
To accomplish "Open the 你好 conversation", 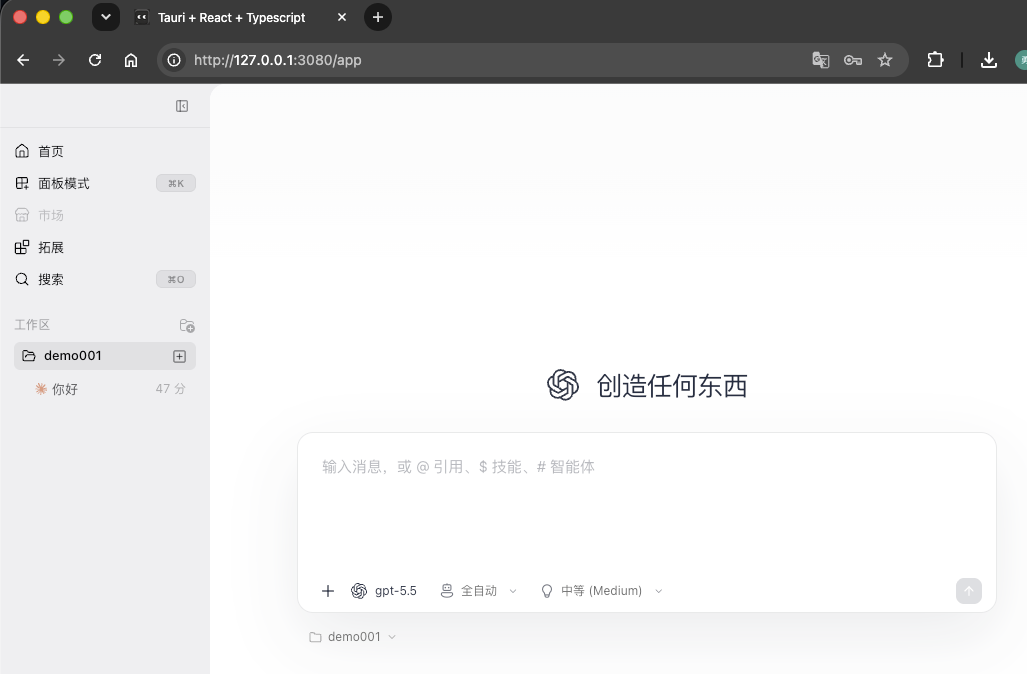I will [105, 389].
